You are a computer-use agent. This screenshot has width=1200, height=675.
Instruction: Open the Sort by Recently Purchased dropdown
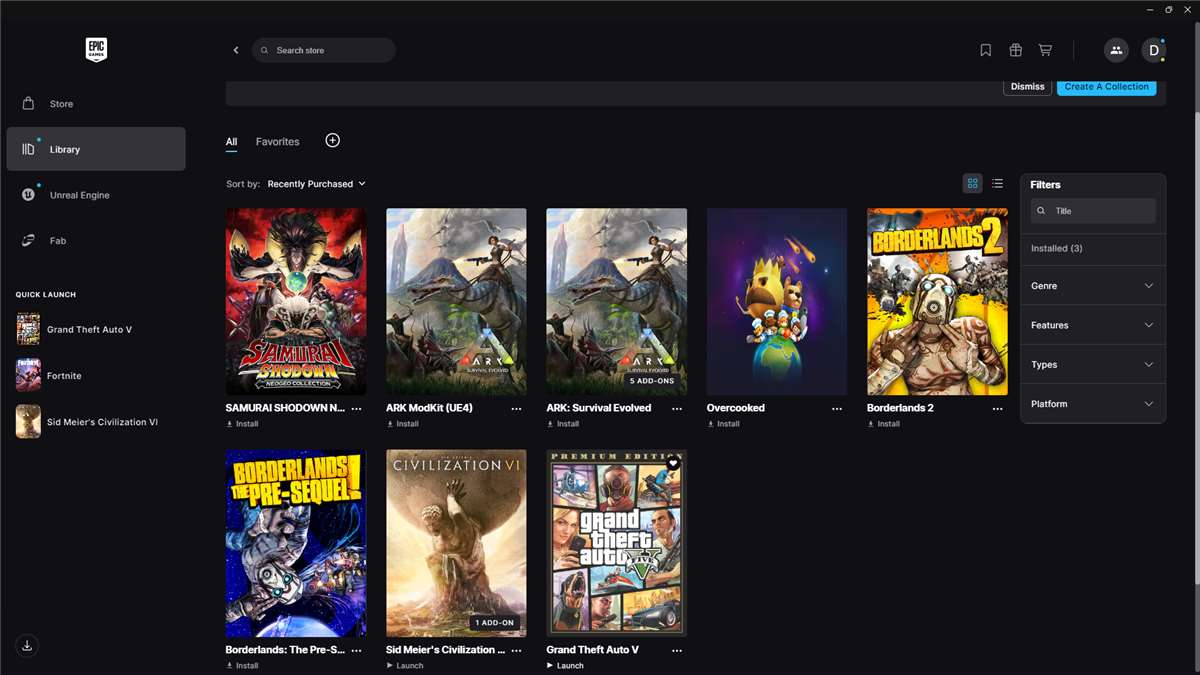tap(316, 184)
